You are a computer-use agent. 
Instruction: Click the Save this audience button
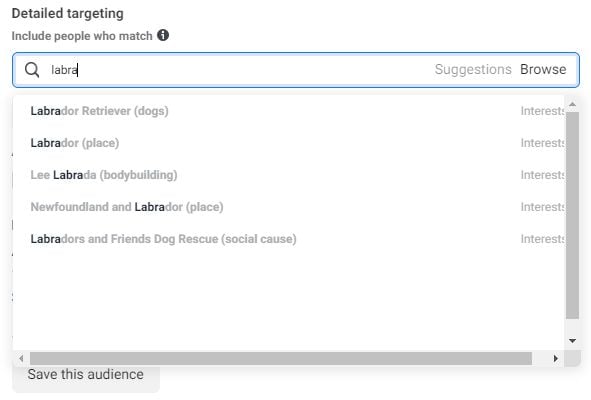pos(86,375)
